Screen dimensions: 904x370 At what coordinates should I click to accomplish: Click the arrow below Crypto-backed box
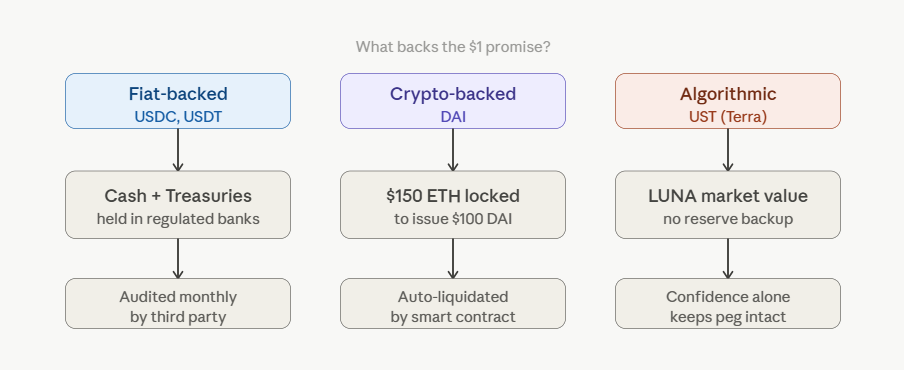pos(453,150)
